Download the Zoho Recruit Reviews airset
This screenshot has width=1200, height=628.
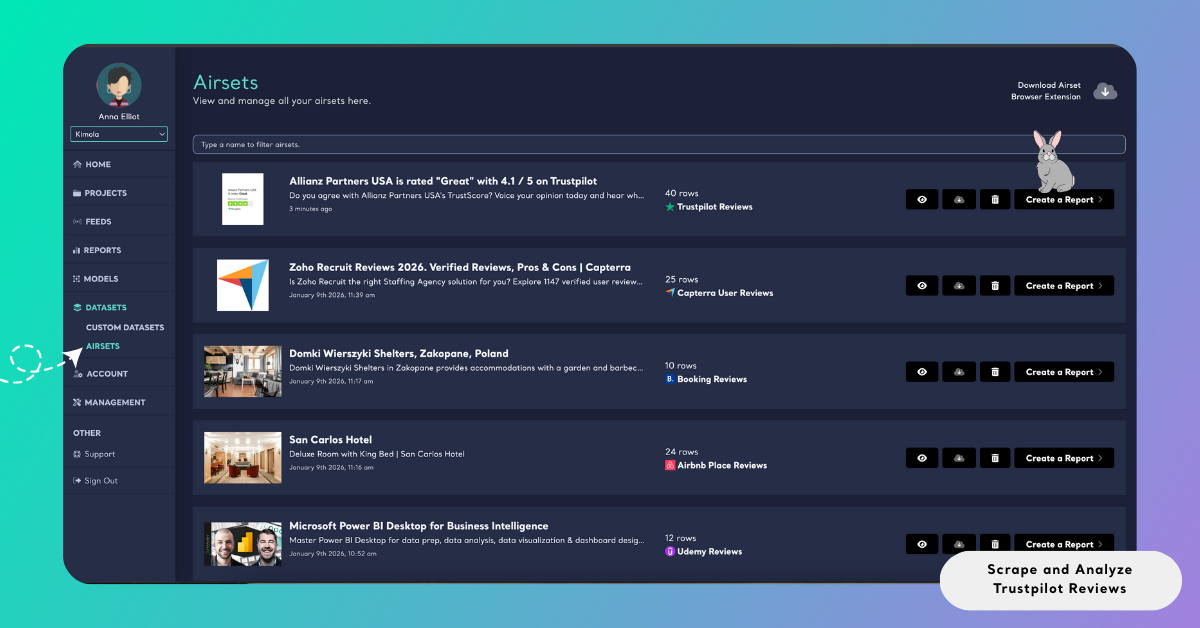(x=958, y=286)
